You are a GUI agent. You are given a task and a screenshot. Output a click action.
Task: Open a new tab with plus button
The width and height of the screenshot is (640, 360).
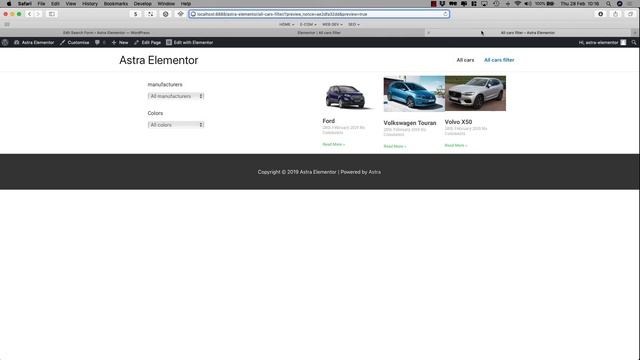point(635,33)
